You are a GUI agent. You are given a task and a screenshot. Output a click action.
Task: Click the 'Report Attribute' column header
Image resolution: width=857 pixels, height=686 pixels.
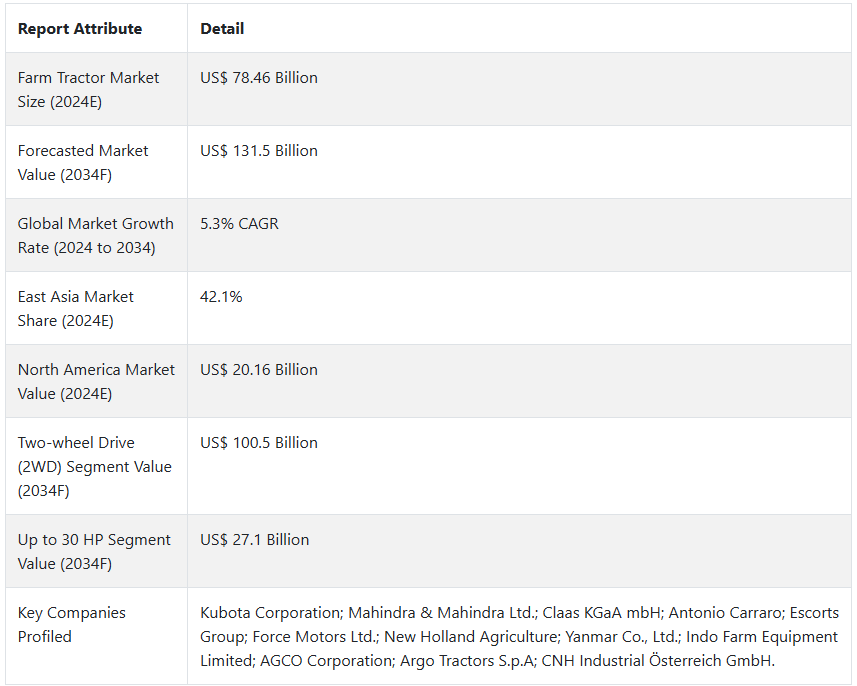(80, 29)
